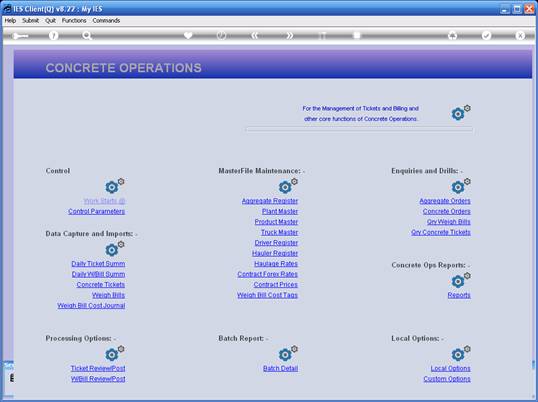Open the Control Parameters link

click(x=96, y=211)
